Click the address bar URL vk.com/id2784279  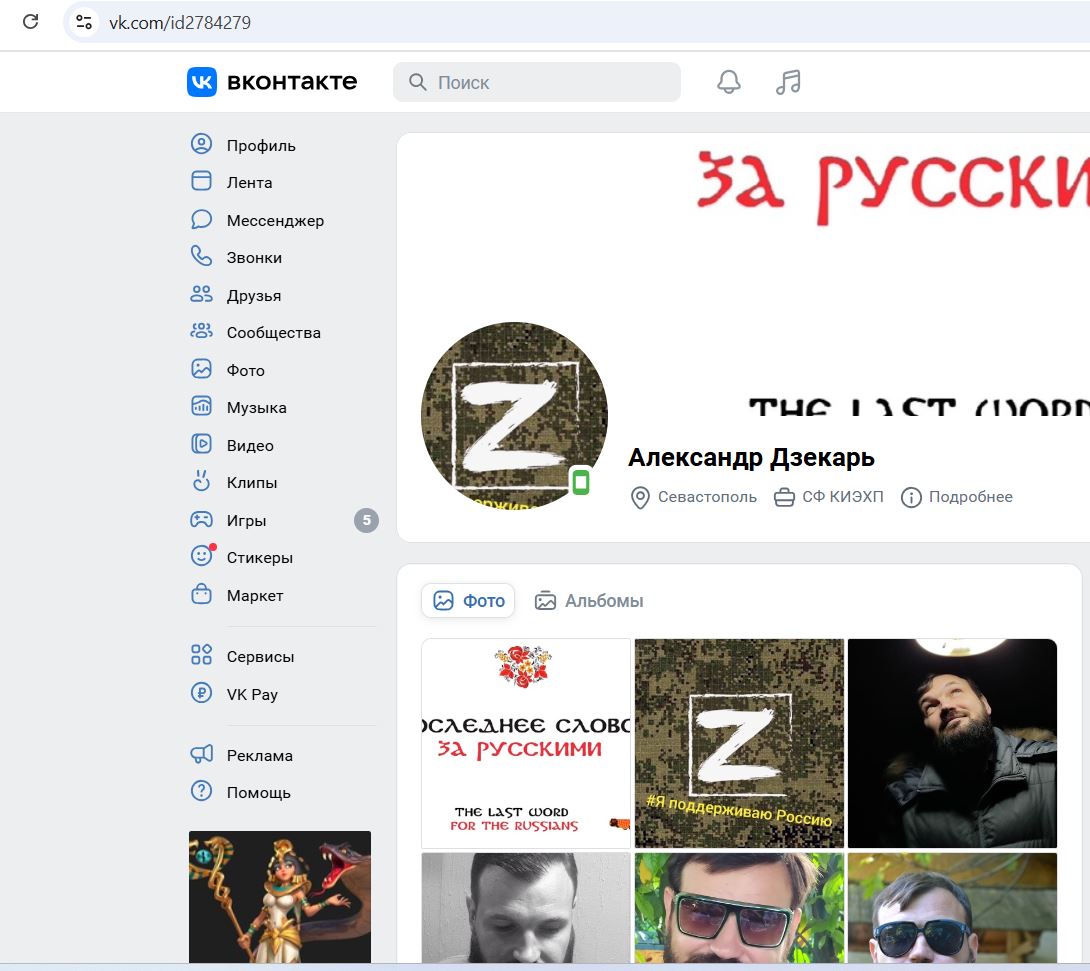[180, 23]
